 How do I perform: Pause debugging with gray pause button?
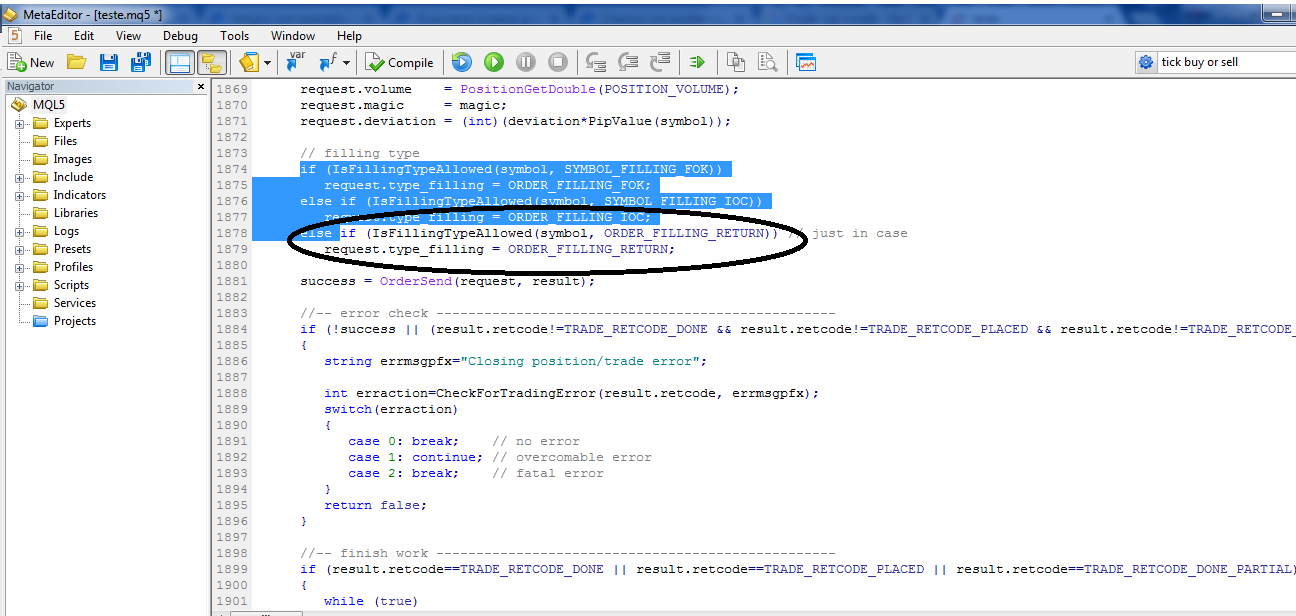pos(526,62)
